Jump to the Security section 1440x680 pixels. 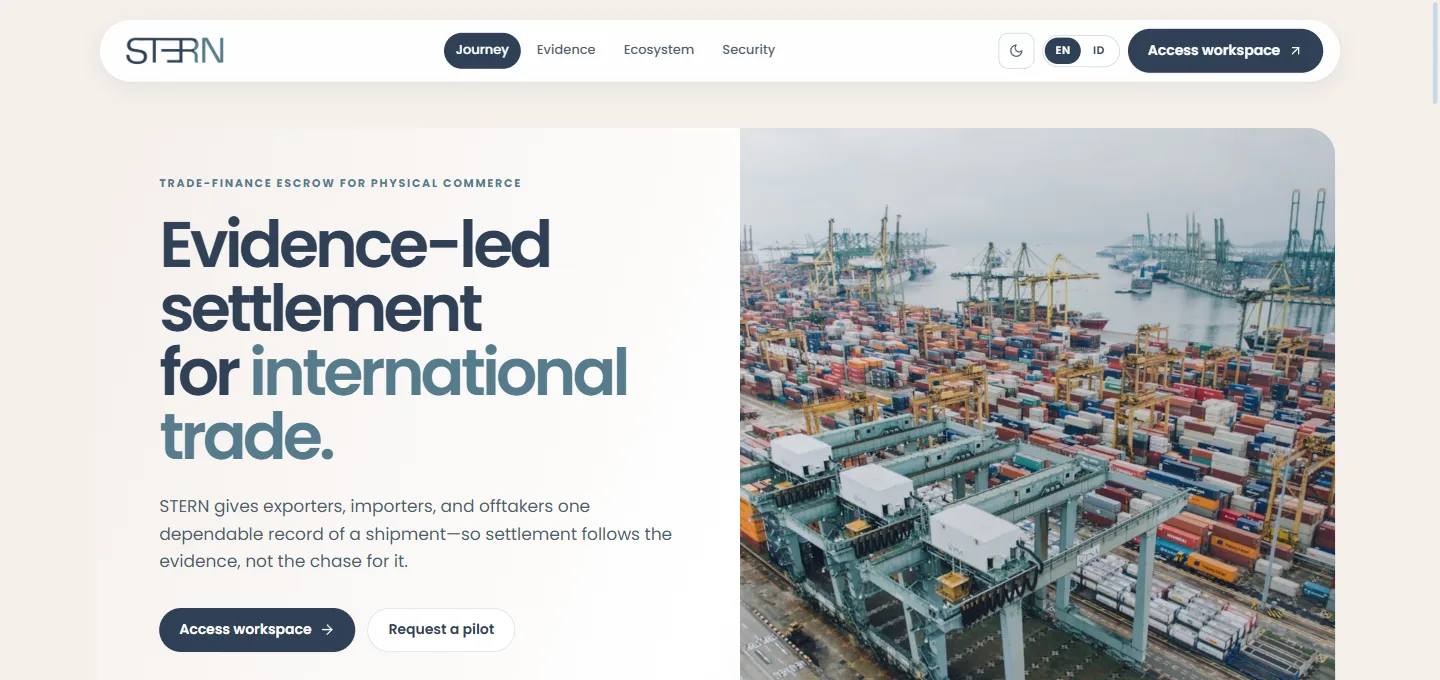(x=748, y=50)
